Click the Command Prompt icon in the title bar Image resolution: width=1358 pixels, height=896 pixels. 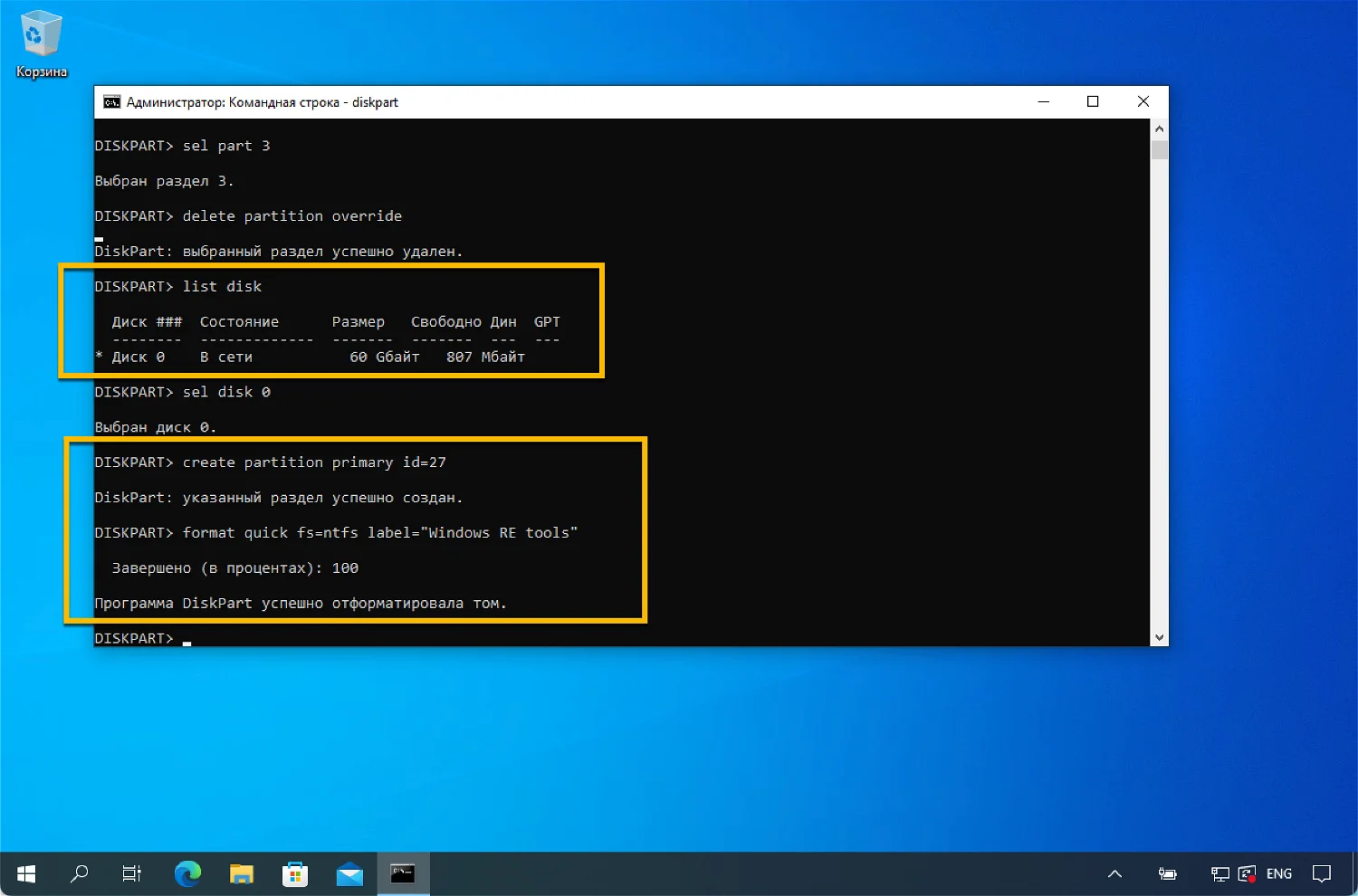point(111,101)
